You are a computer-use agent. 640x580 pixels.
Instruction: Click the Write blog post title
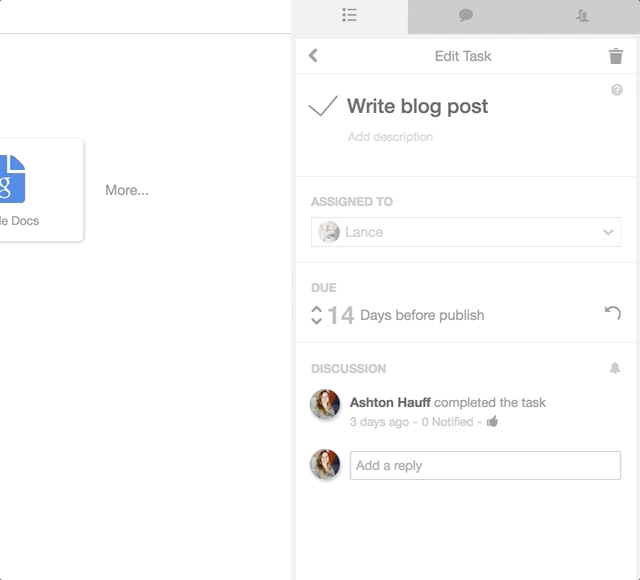(417, 107)
